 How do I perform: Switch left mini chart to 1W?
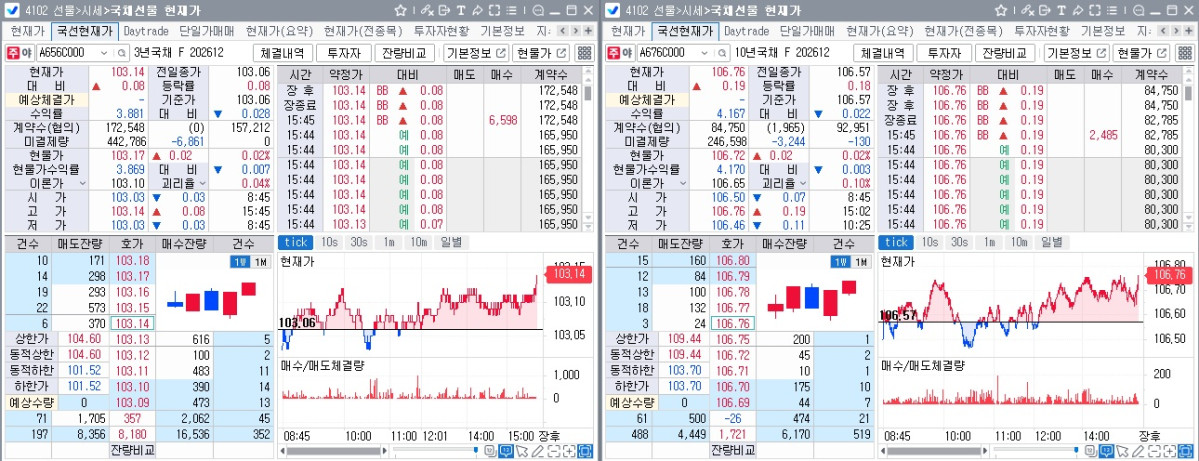[239, 262]
